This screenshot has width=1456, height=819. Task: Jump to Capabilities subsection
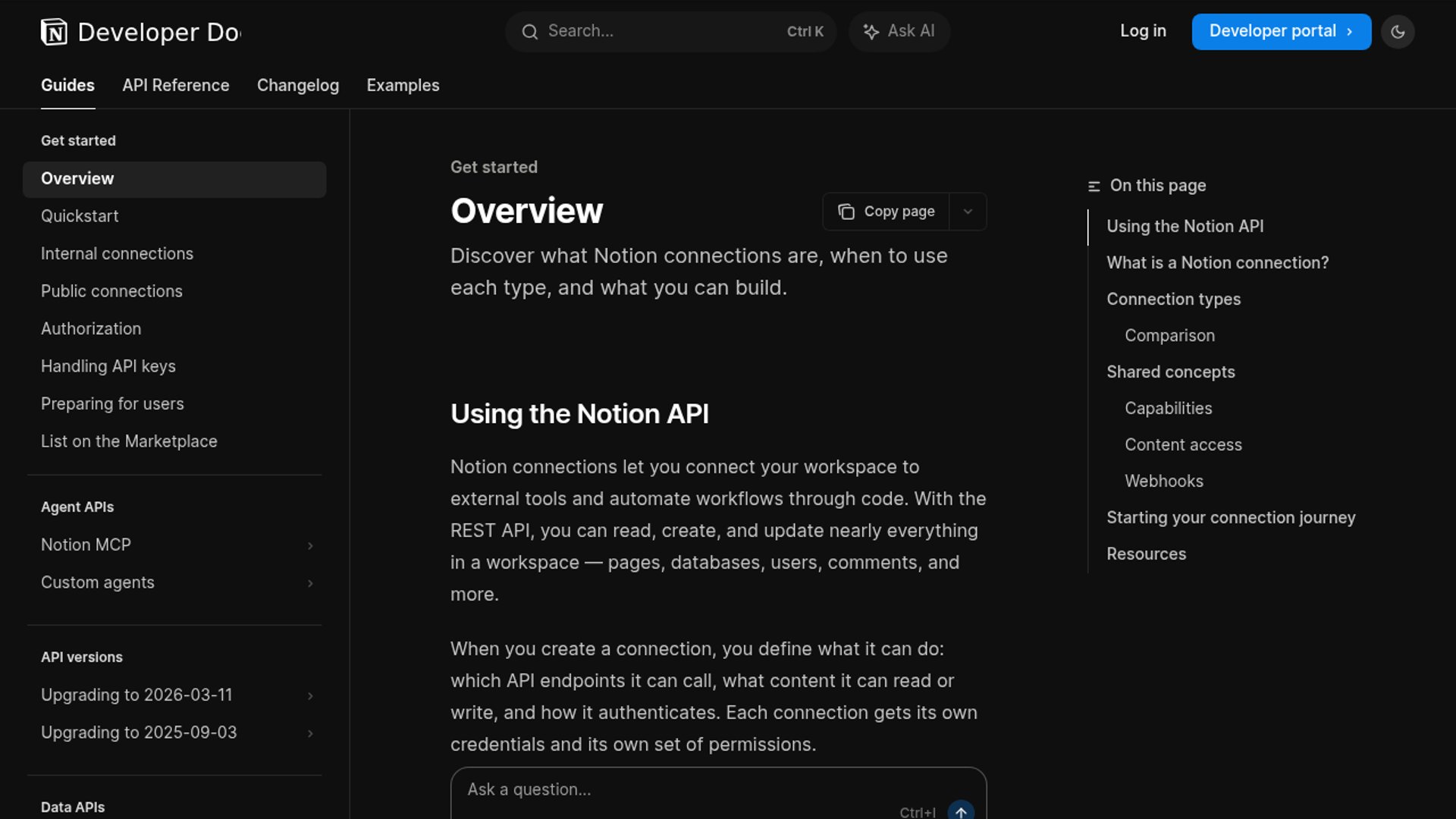click(1168, 409)
